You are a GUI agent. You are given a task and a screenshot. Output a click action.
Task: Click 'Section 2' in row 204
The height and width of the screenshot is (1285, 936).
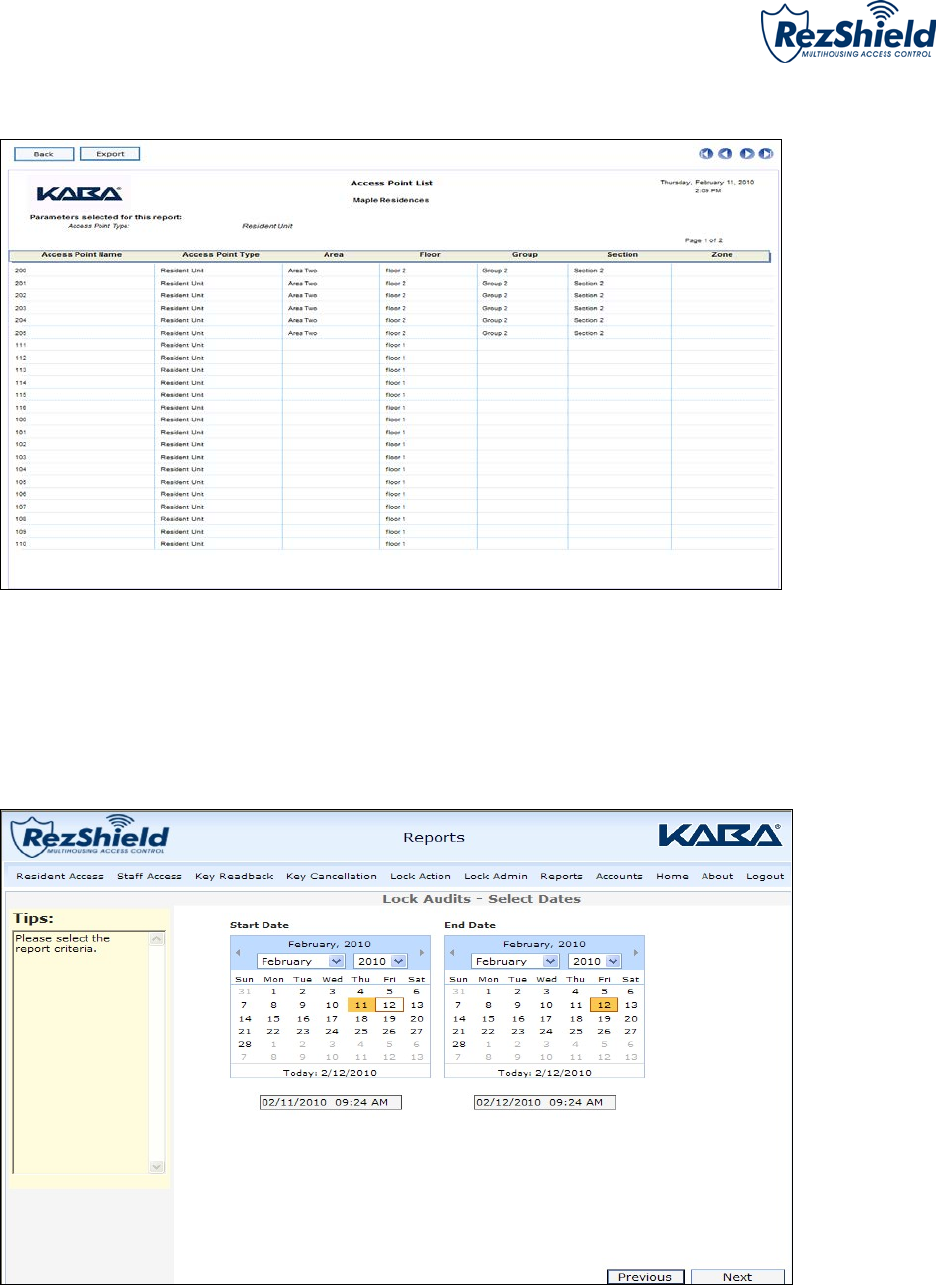(588, 320)
